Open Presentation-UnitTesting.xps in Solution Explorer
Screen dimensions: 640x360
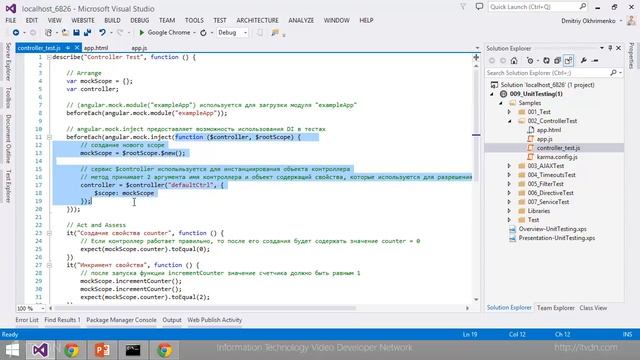coord(557,238)
